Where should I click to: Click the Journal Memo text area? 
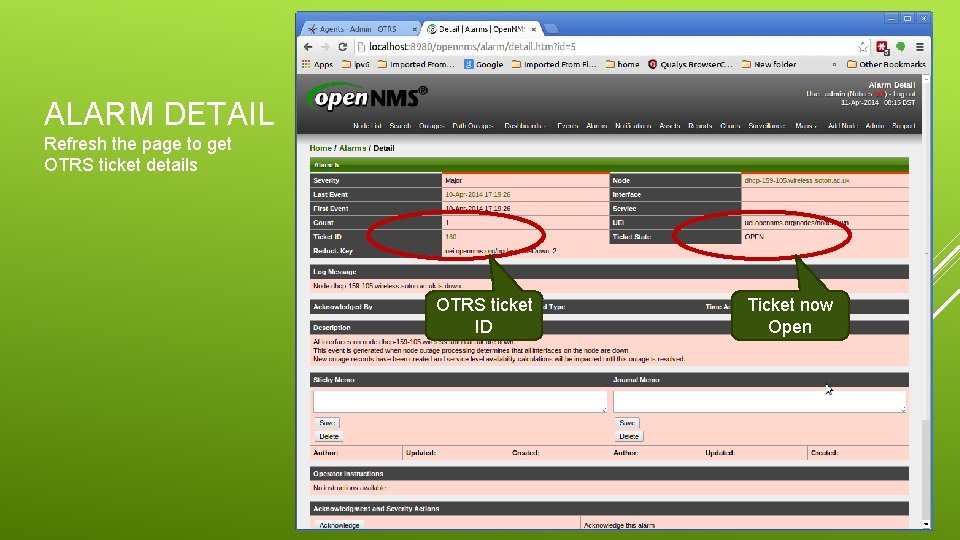pos(759,402)
